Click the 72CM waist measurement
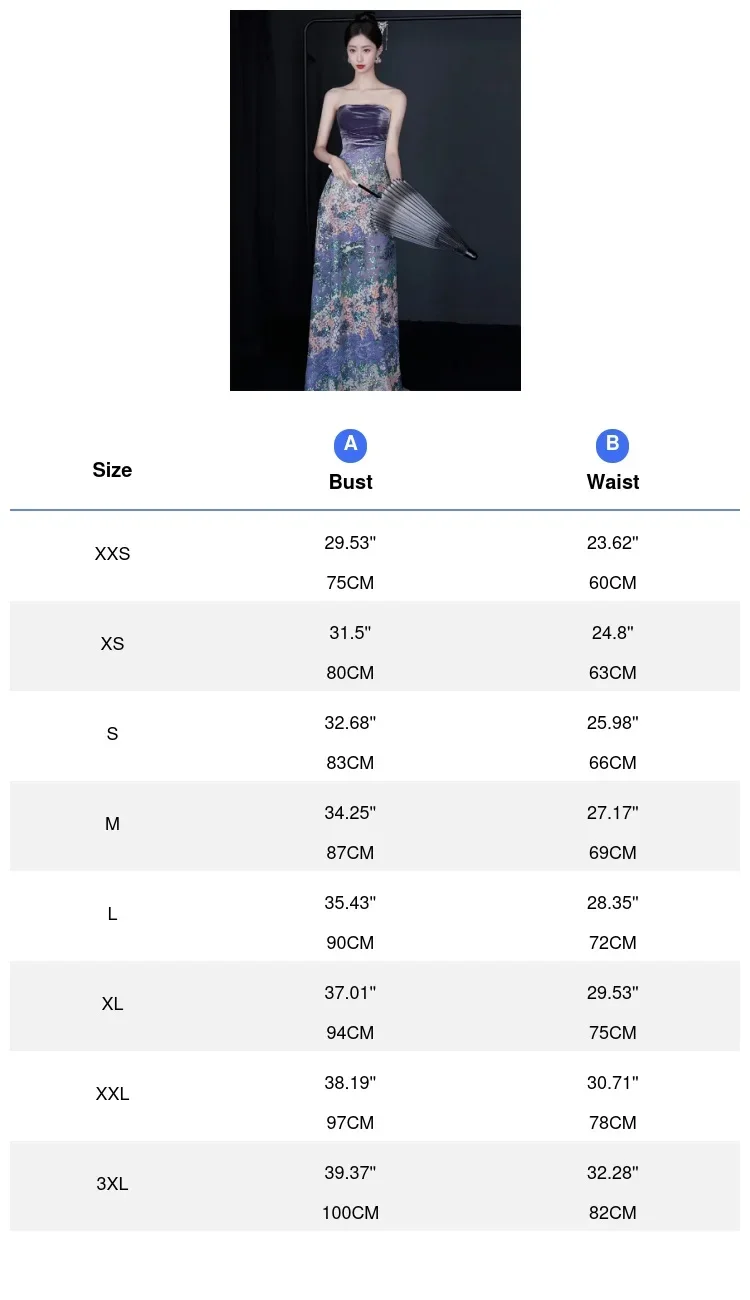 (x=613, y=943)
